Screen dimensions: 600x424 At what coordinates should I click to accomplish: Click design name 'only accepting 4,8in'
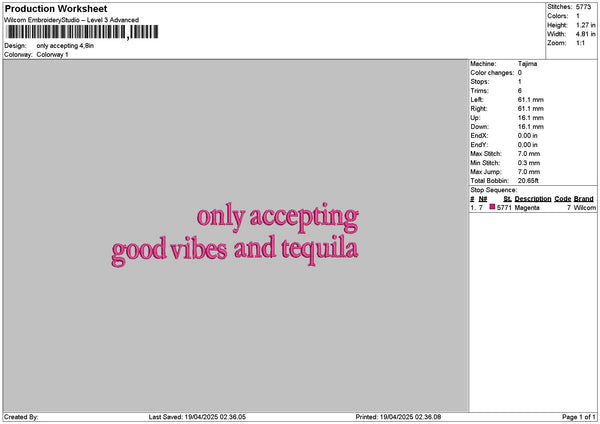(65, 46)
